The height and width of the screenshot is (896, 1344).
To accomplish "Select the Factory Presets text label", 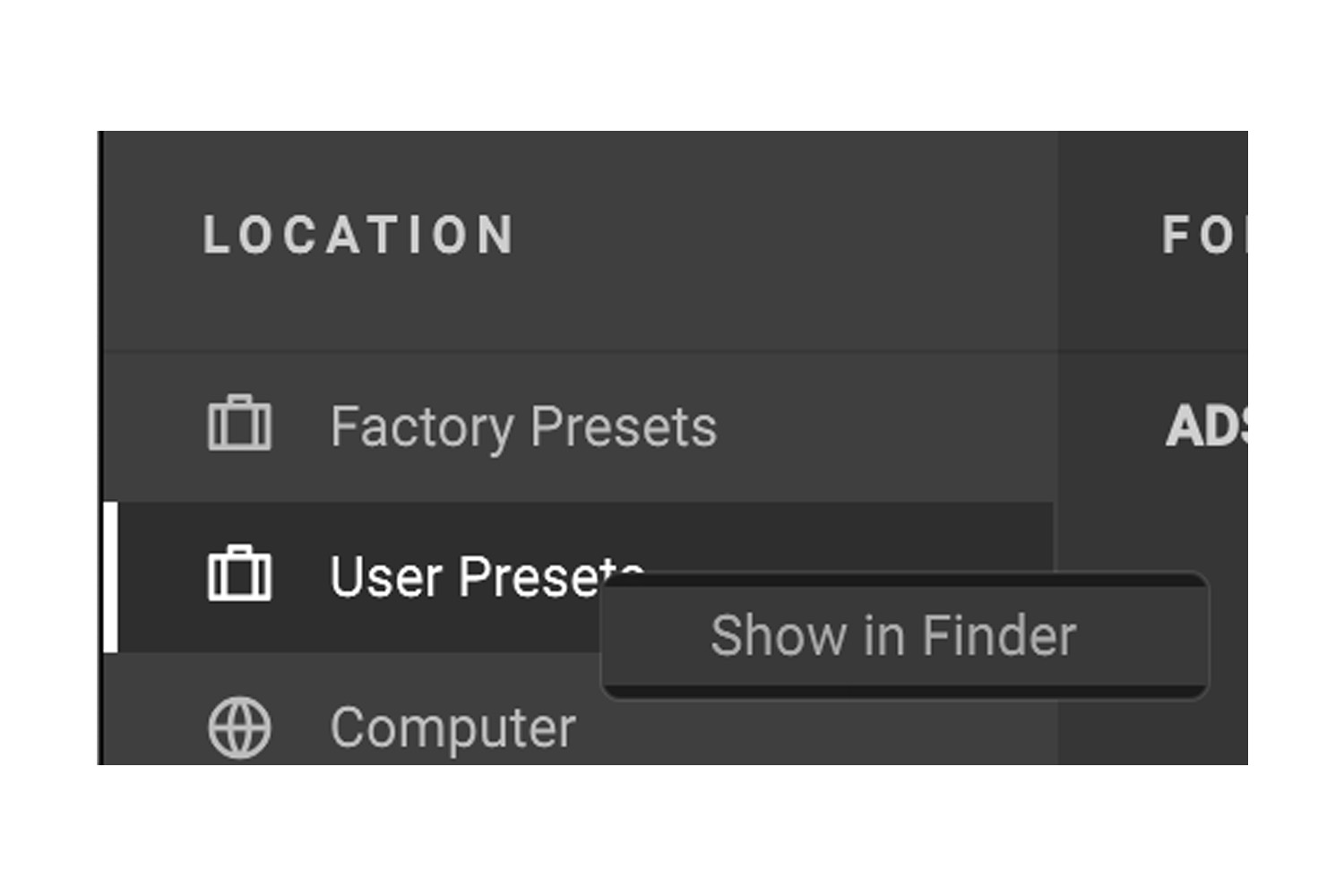I will (523, 426).
